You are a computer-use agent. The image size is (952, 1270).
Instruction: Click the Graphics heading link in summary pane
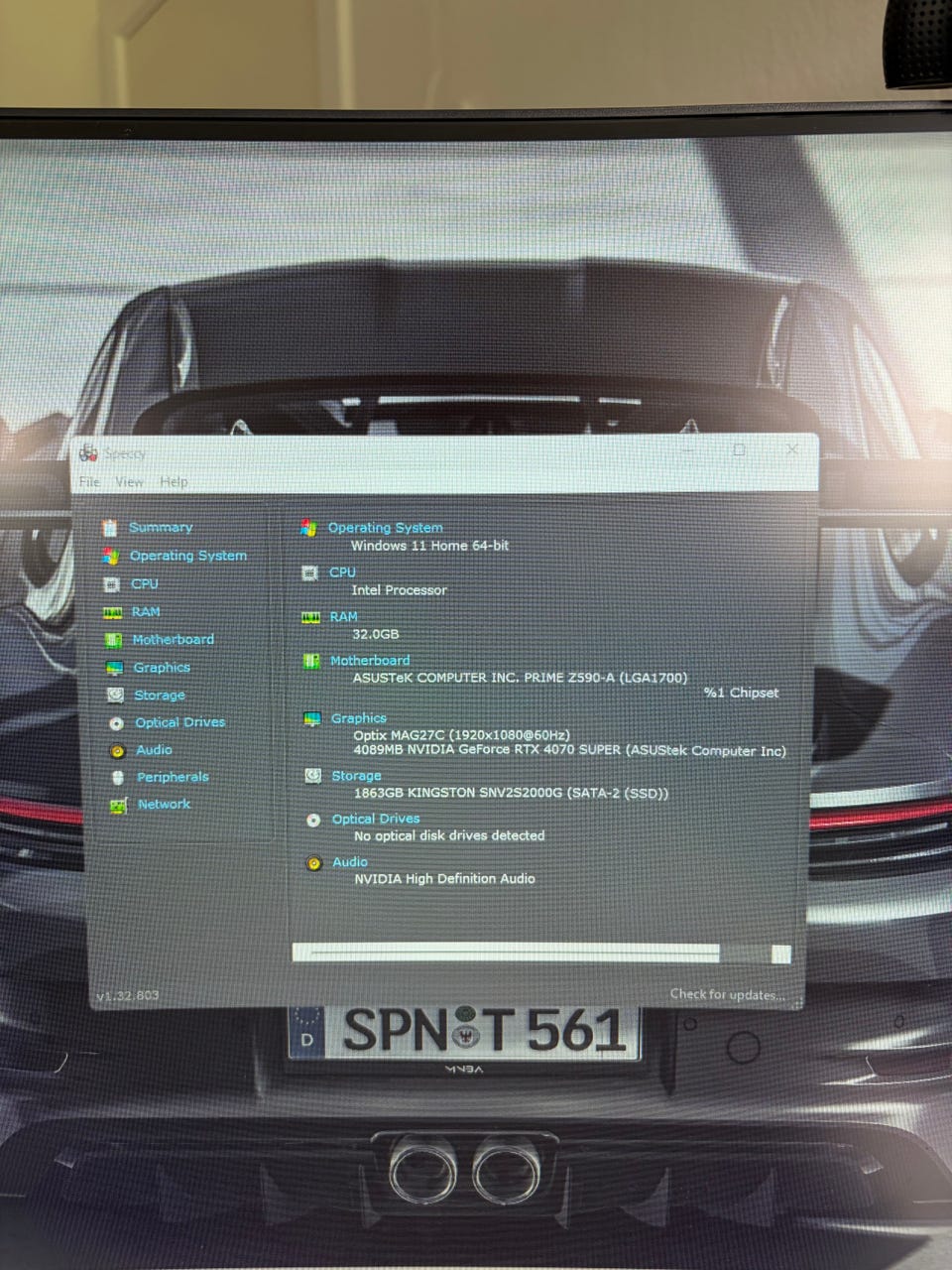tap(359, 717)
